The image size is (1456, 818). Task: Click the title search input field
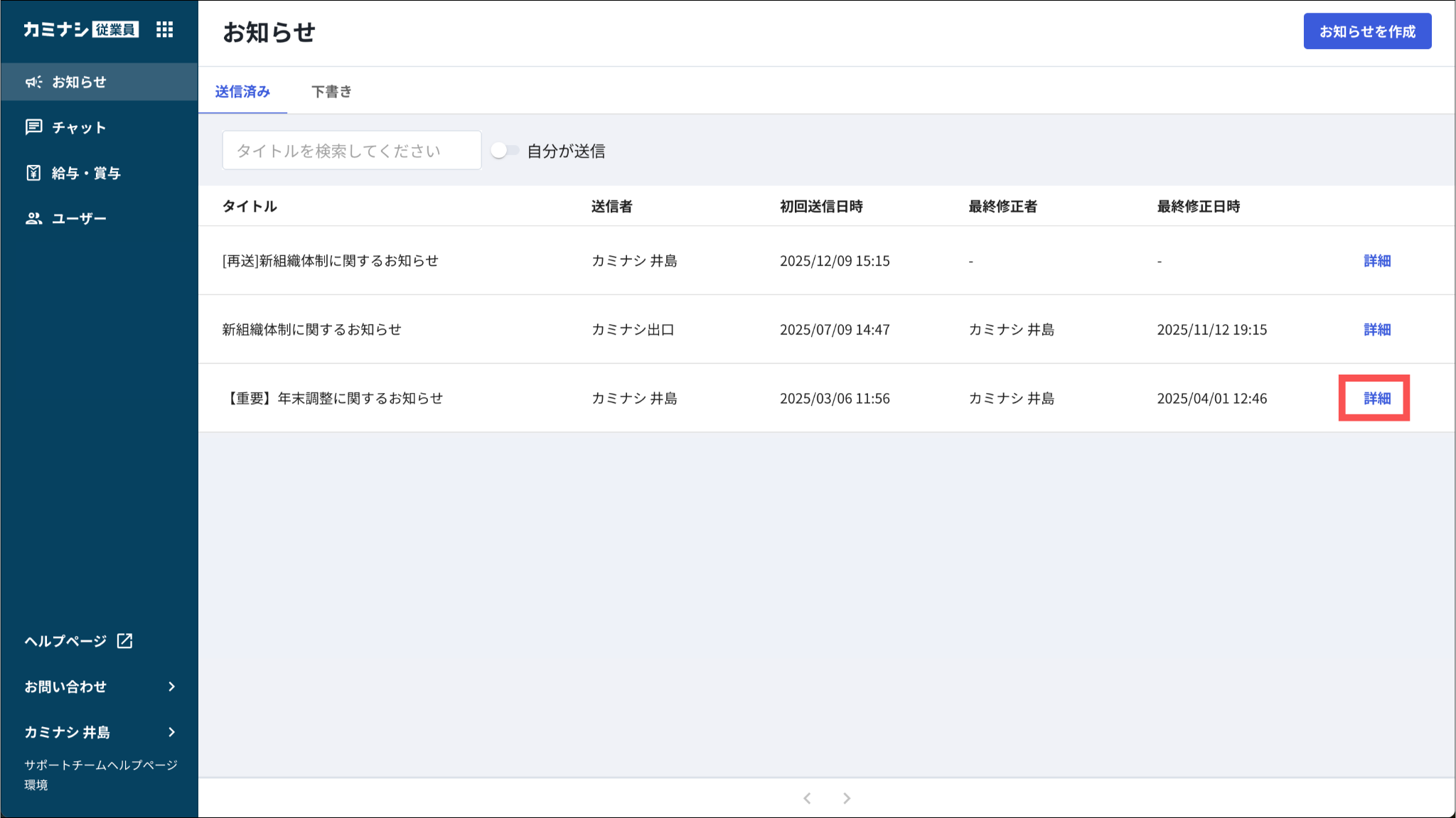click(x=351, y=151)
